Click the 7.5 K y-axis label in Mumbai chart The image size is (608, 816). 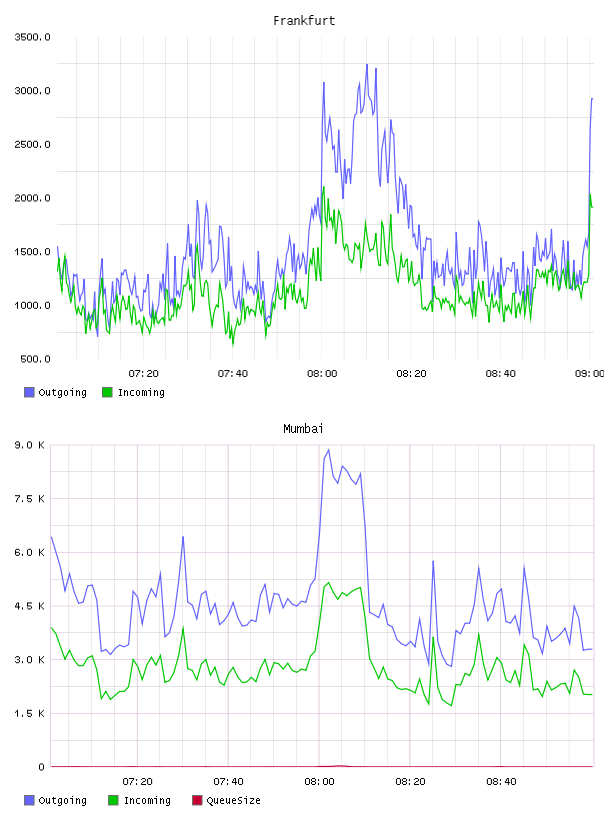29,499
